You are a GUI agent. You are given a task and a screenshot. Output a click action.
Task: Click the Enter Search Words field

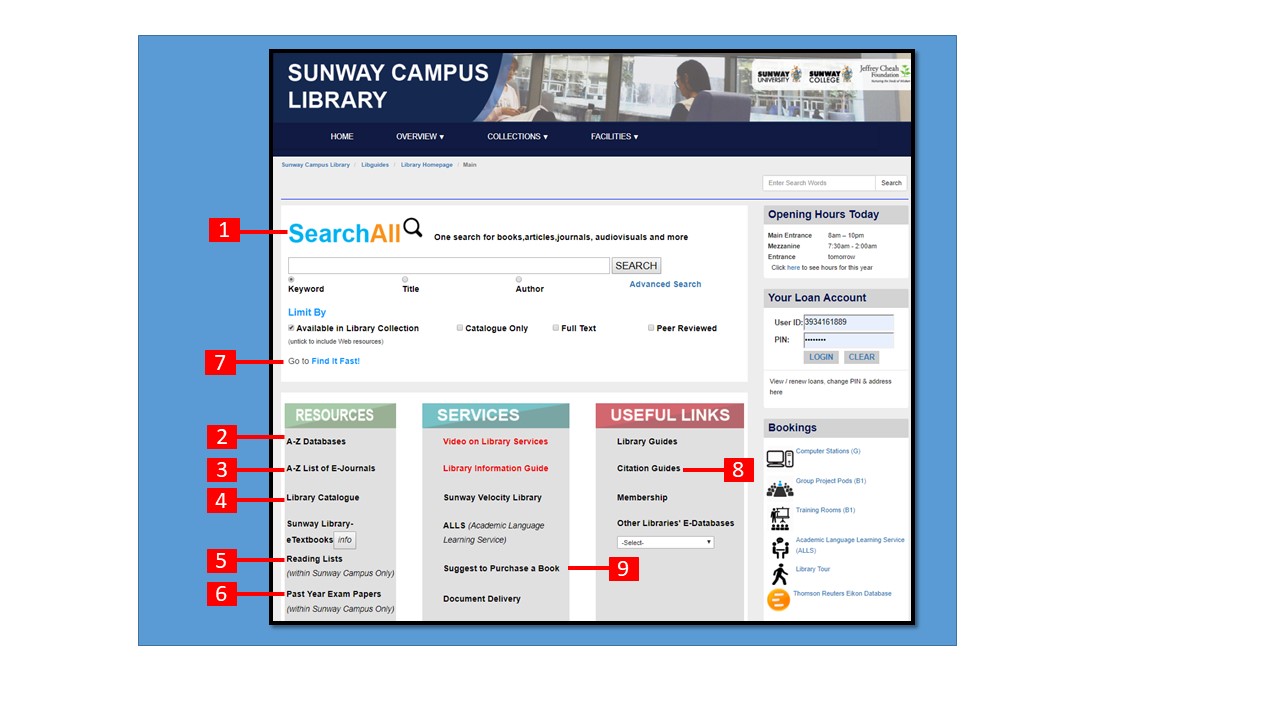(819, 183)
